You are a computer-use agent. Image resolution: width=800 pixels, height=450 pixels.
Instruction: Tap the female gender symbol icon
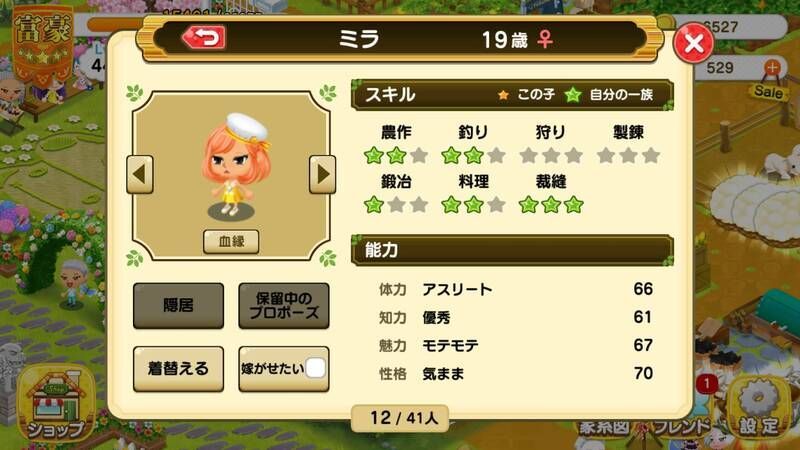[545, 39]
